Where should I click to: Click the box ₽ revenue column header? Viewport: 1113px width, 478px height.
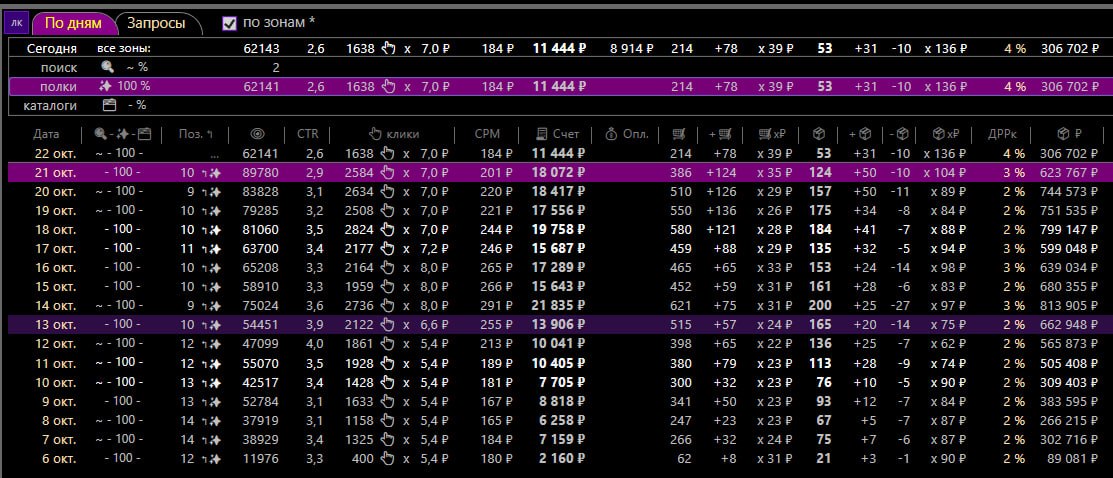pos(1069,134)
